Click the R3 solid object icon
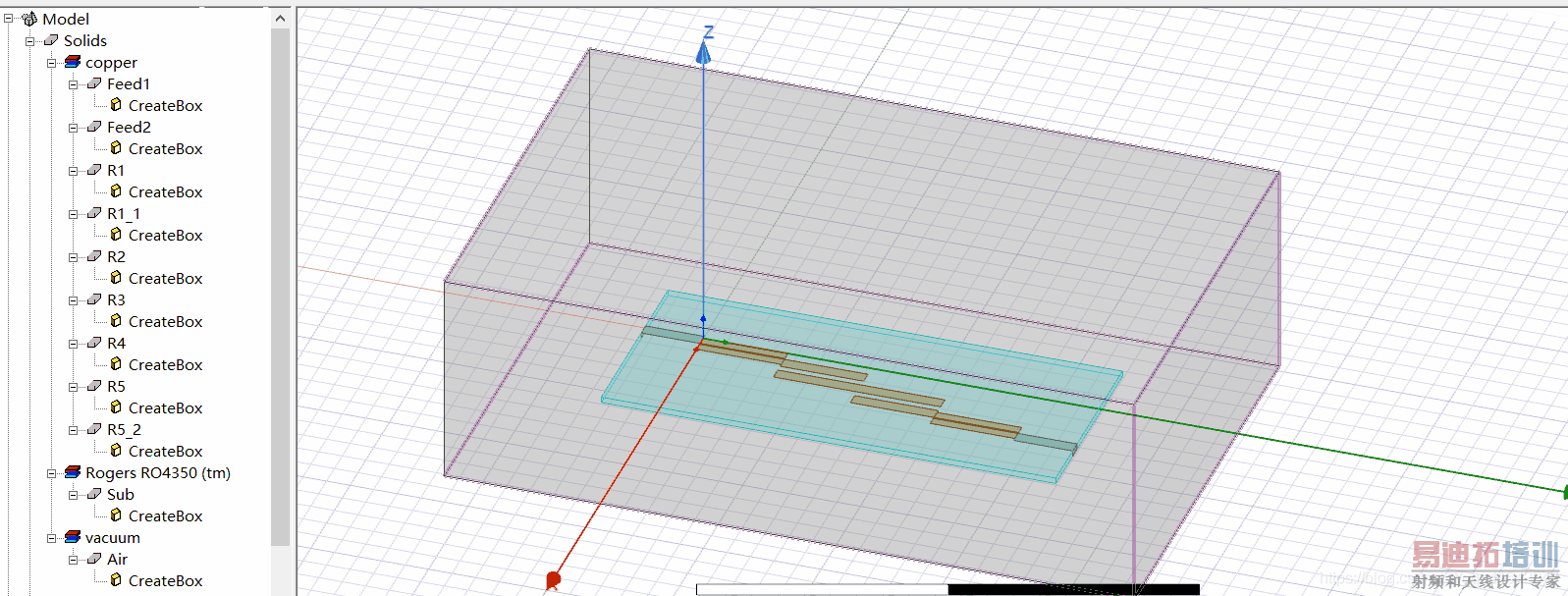Viewport: 1568px width, 596px height. pos(94,299)
